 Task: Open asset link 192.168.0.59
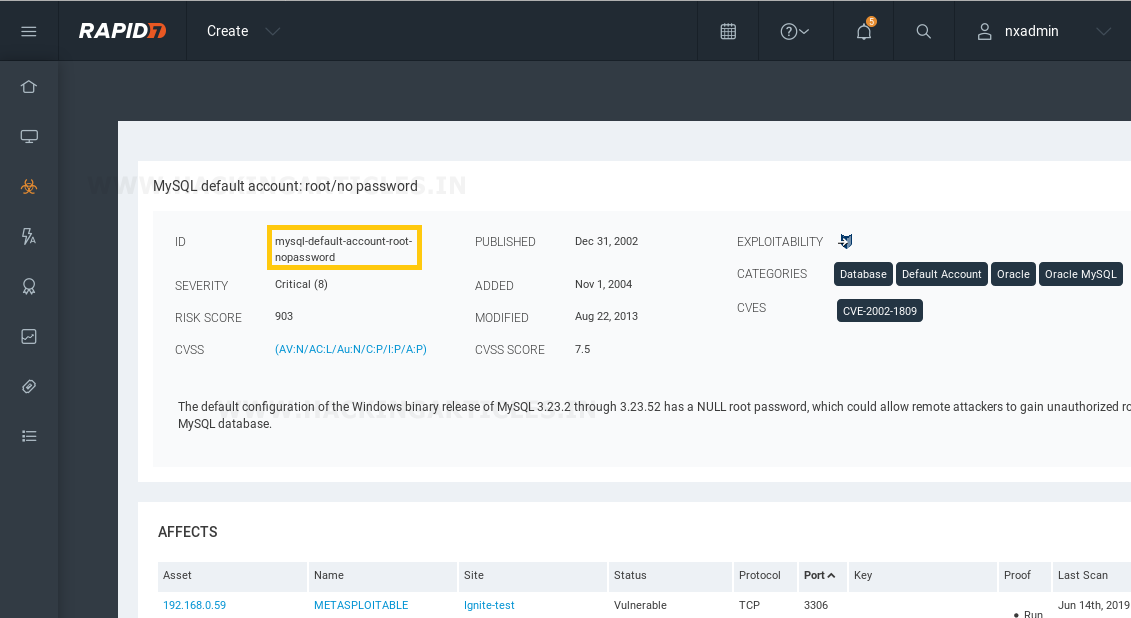tap(194, 605)
